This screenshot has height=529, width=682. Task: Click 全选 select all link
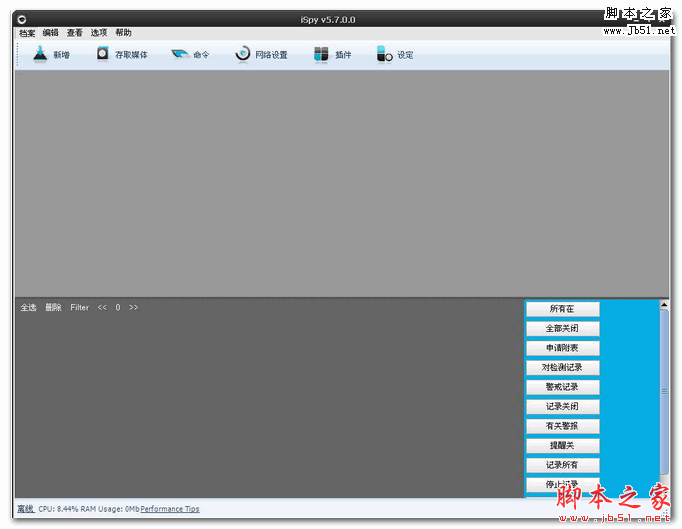(28, 308)
